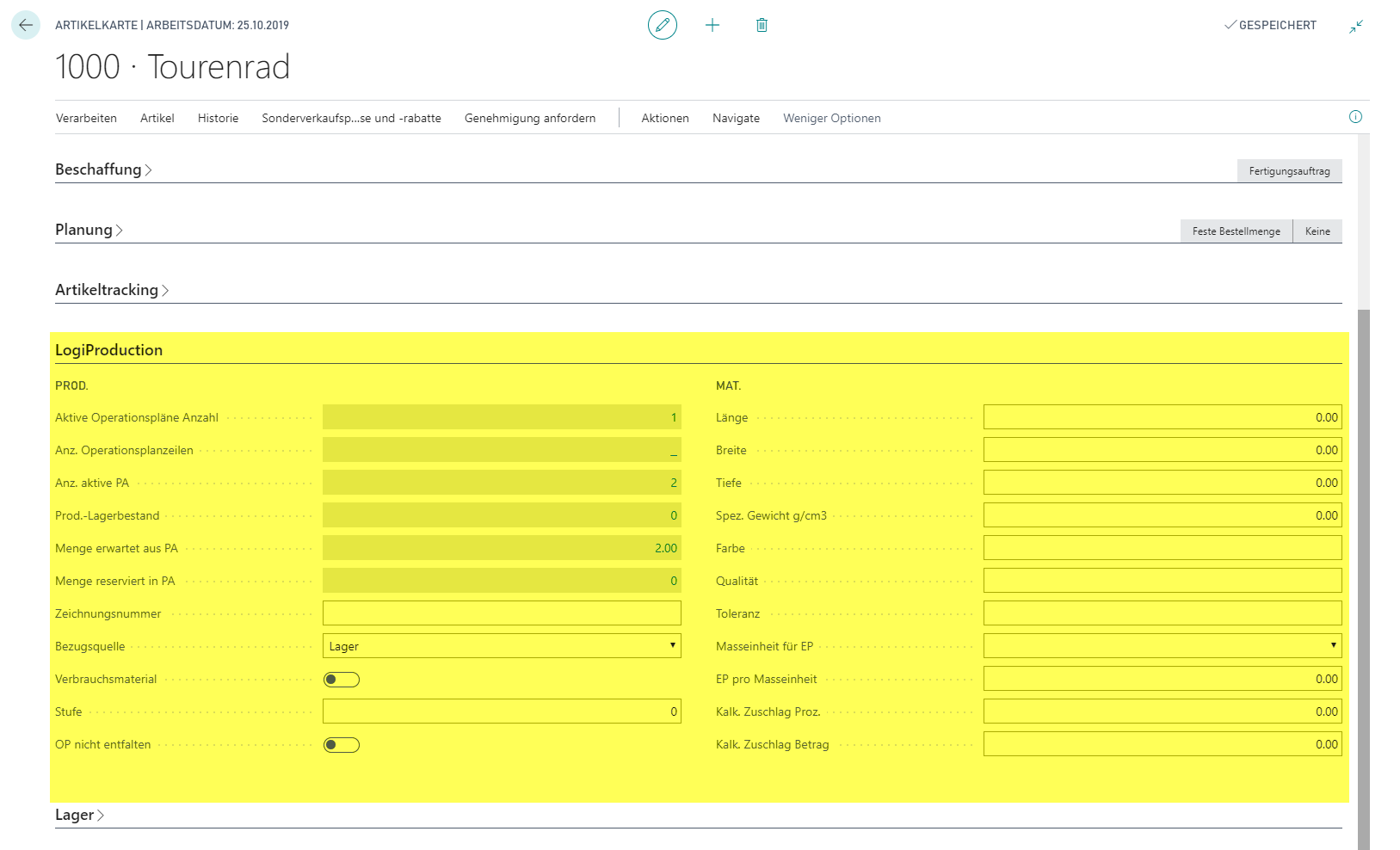This screenshot has height=850, width=1400.
Task: Open Genehmigung anfordern menu
Action: tap(530, 118)
